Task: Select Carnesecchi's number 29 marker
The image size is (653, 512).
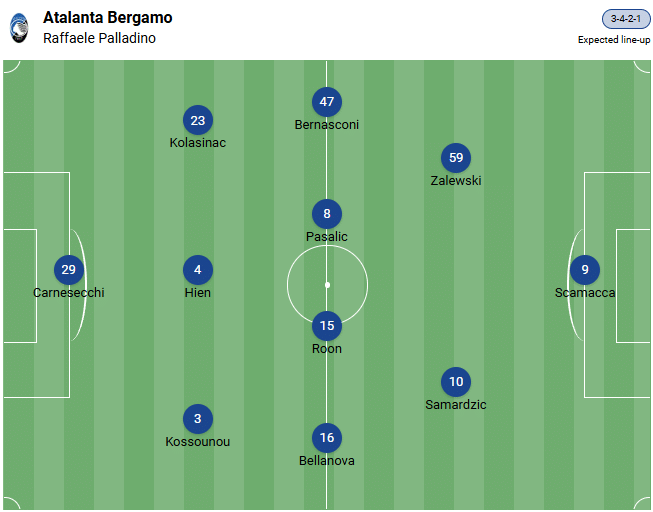Action: (x=68, y=270)
